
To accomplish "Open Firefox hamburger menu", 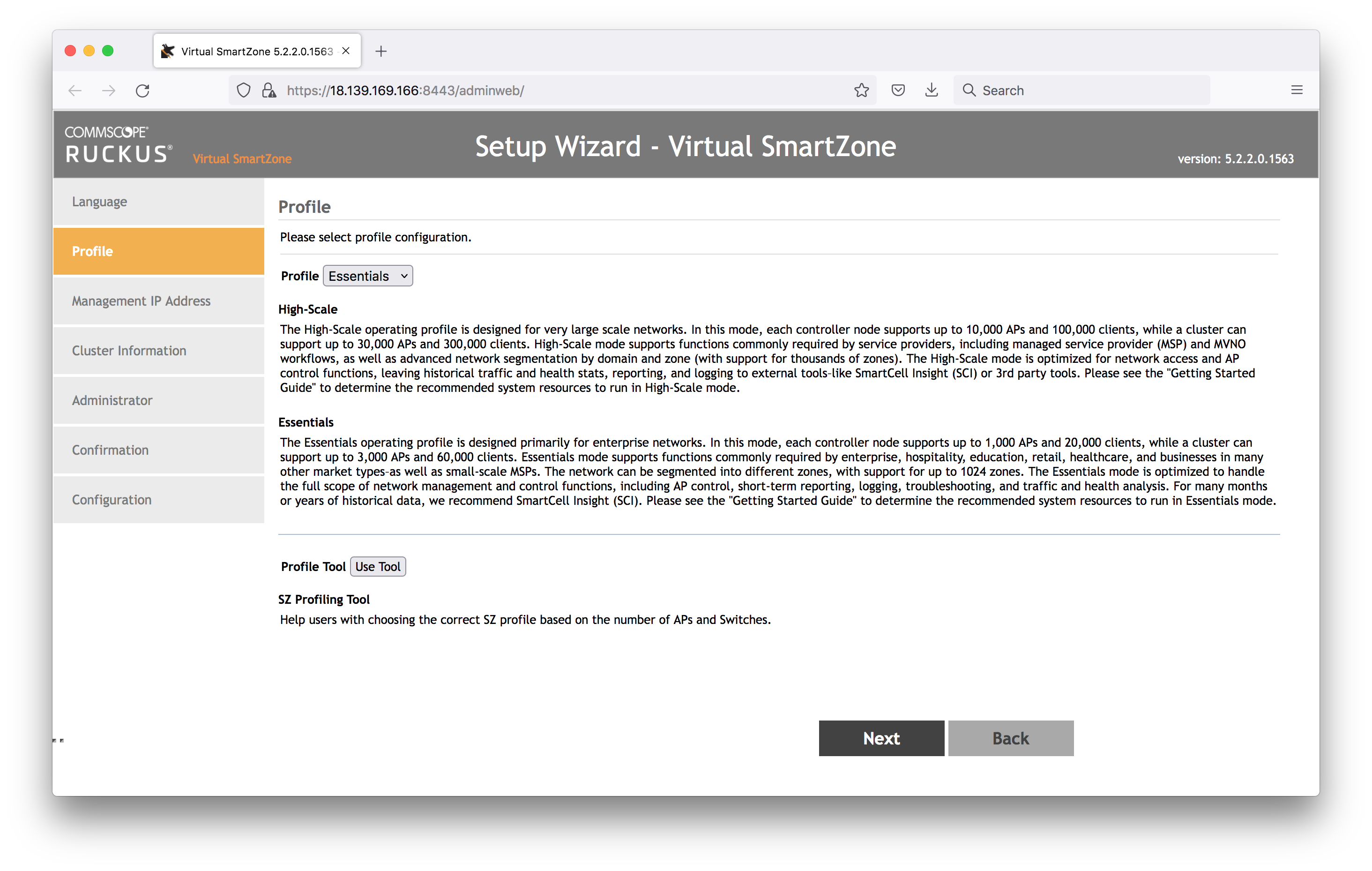I will pos(1297,90).
